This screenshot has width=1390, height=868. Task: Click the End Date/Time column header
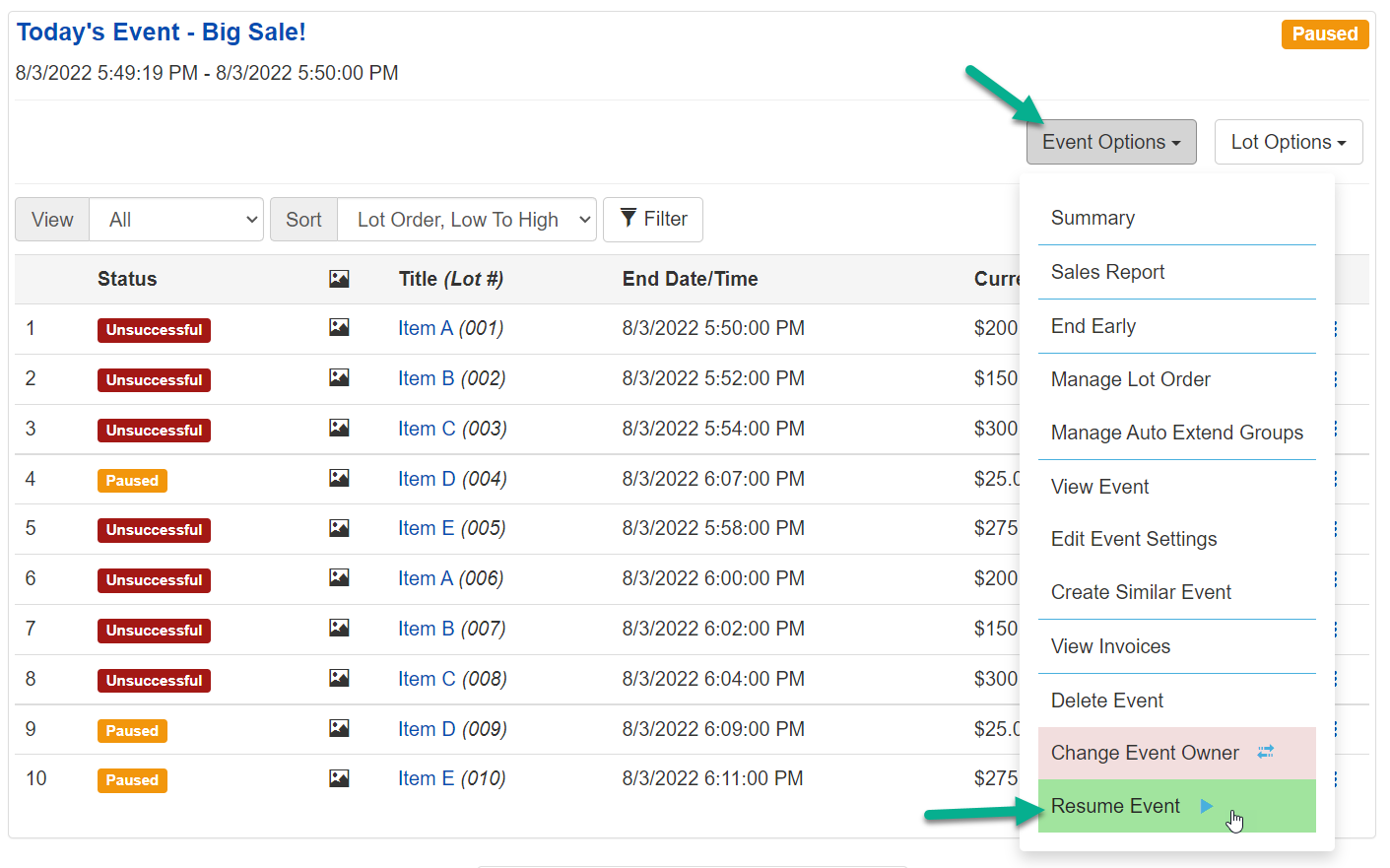(x=691, y=279)
